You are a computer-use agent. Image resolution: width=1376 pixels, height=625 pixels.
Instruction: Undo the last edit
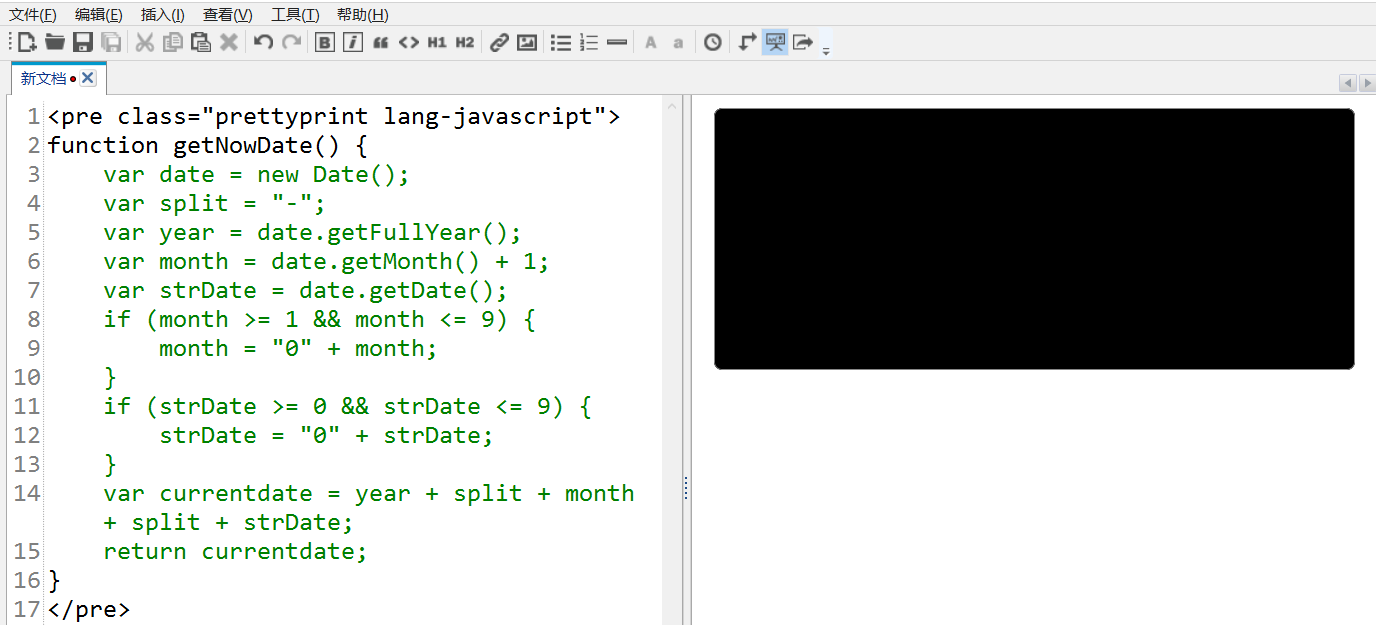click(263, 42)
